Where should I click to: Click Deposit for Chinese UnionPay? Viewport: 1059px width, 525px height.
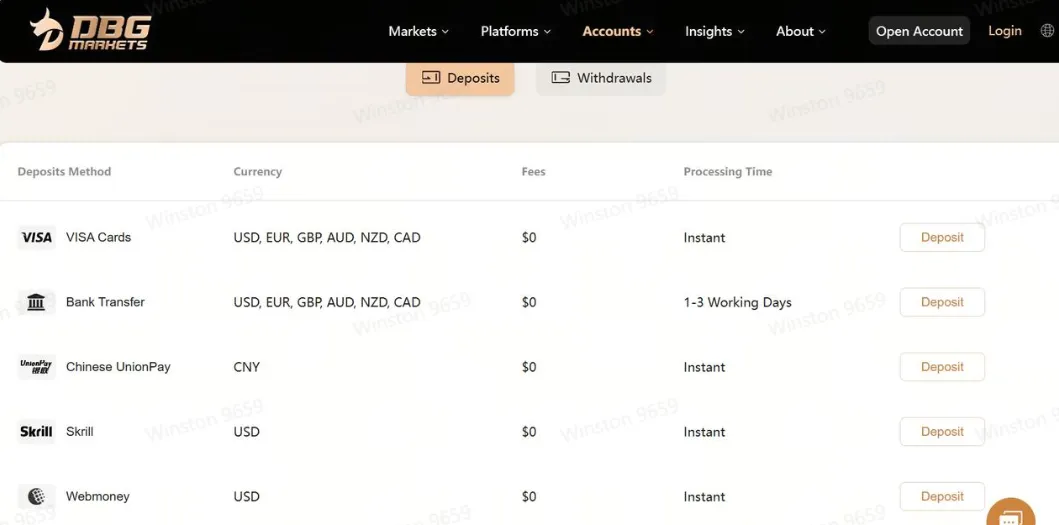[x=942, y=367]
